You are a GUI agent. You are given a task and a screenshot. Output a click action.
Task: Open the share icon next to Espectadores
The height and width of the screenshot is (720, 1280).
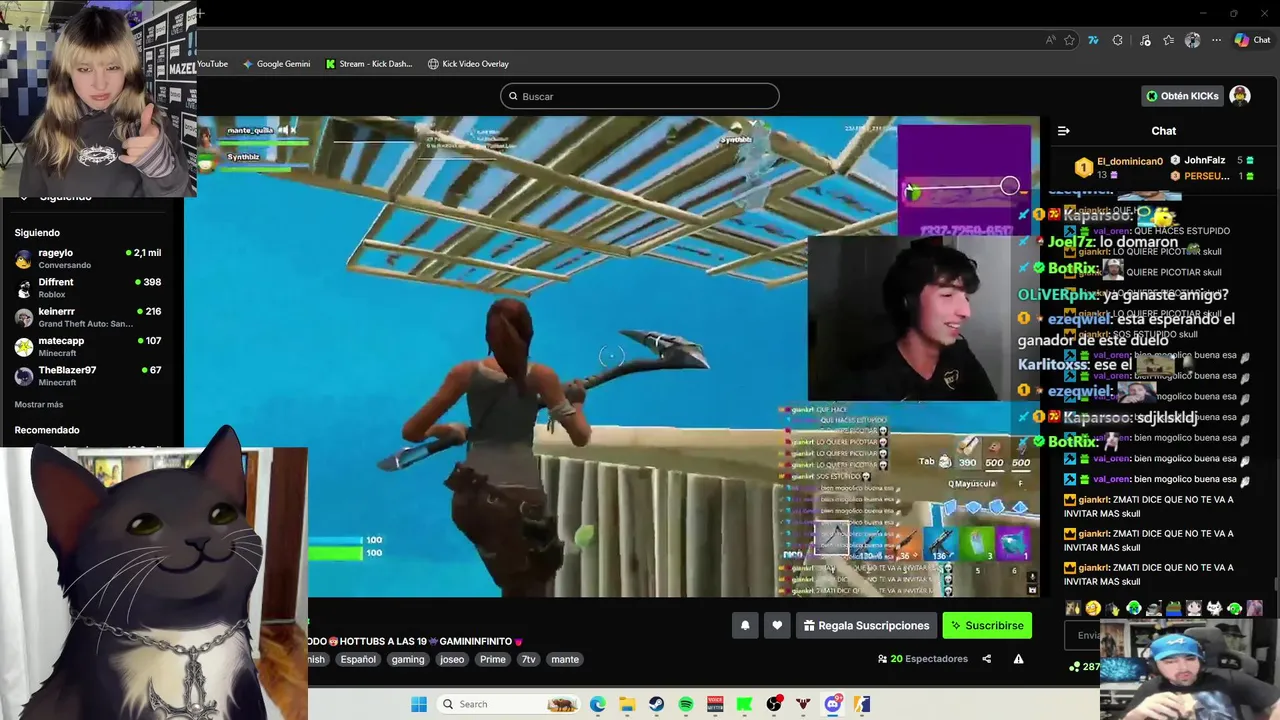[987, 659]
